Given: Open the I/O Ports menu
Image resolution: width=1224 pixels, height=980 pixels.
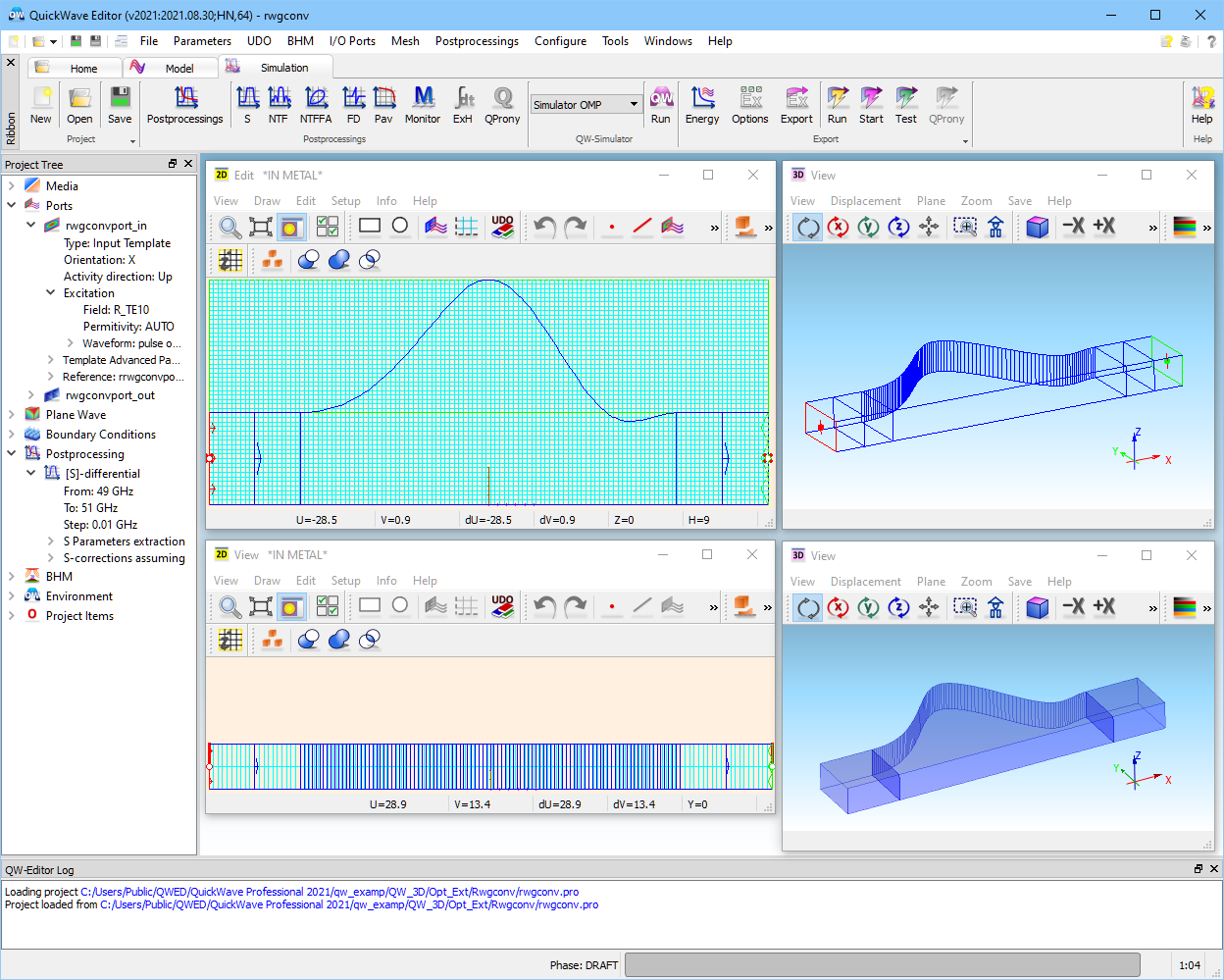Looking at the screenshot, I should [352, 41].
